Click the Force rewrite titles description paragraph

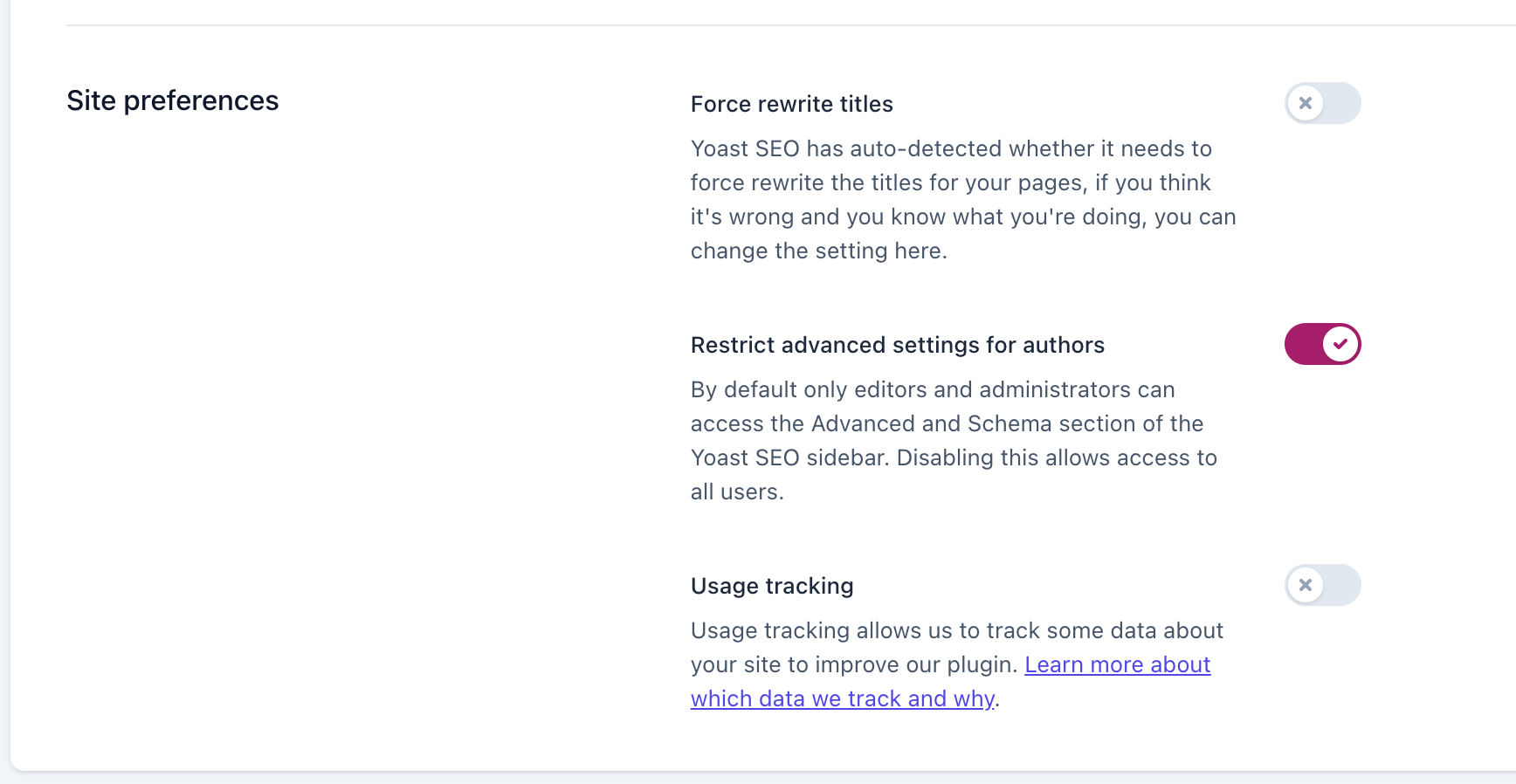(x=963, y=200)
